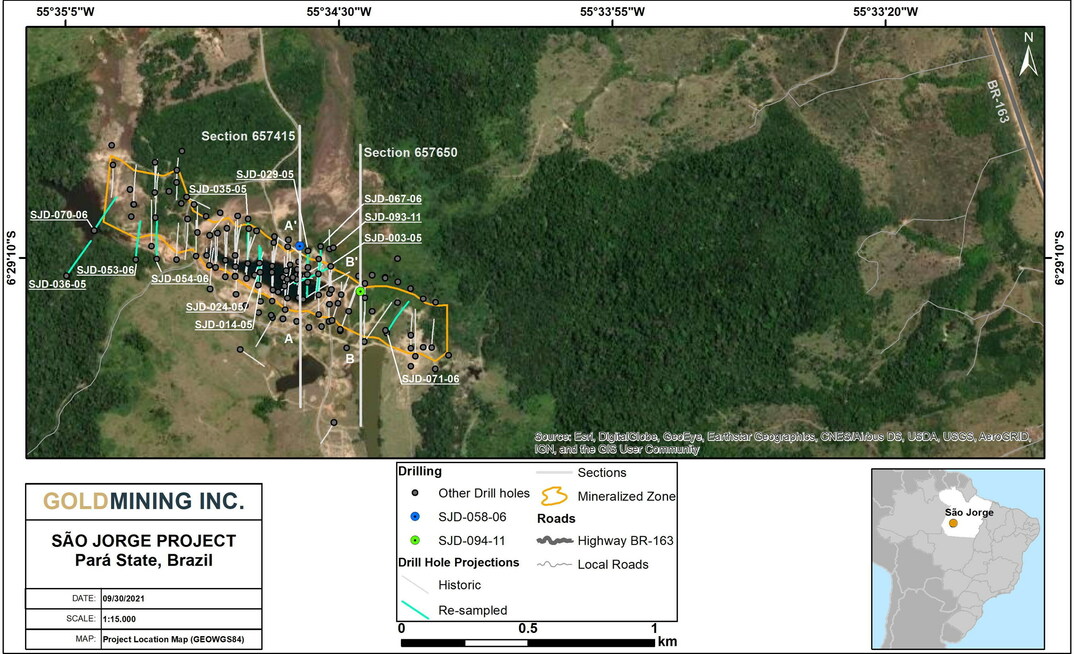Expand the Drilling legend section
Viewport: 1074px width, 654px height.
(x=422, y=471)
